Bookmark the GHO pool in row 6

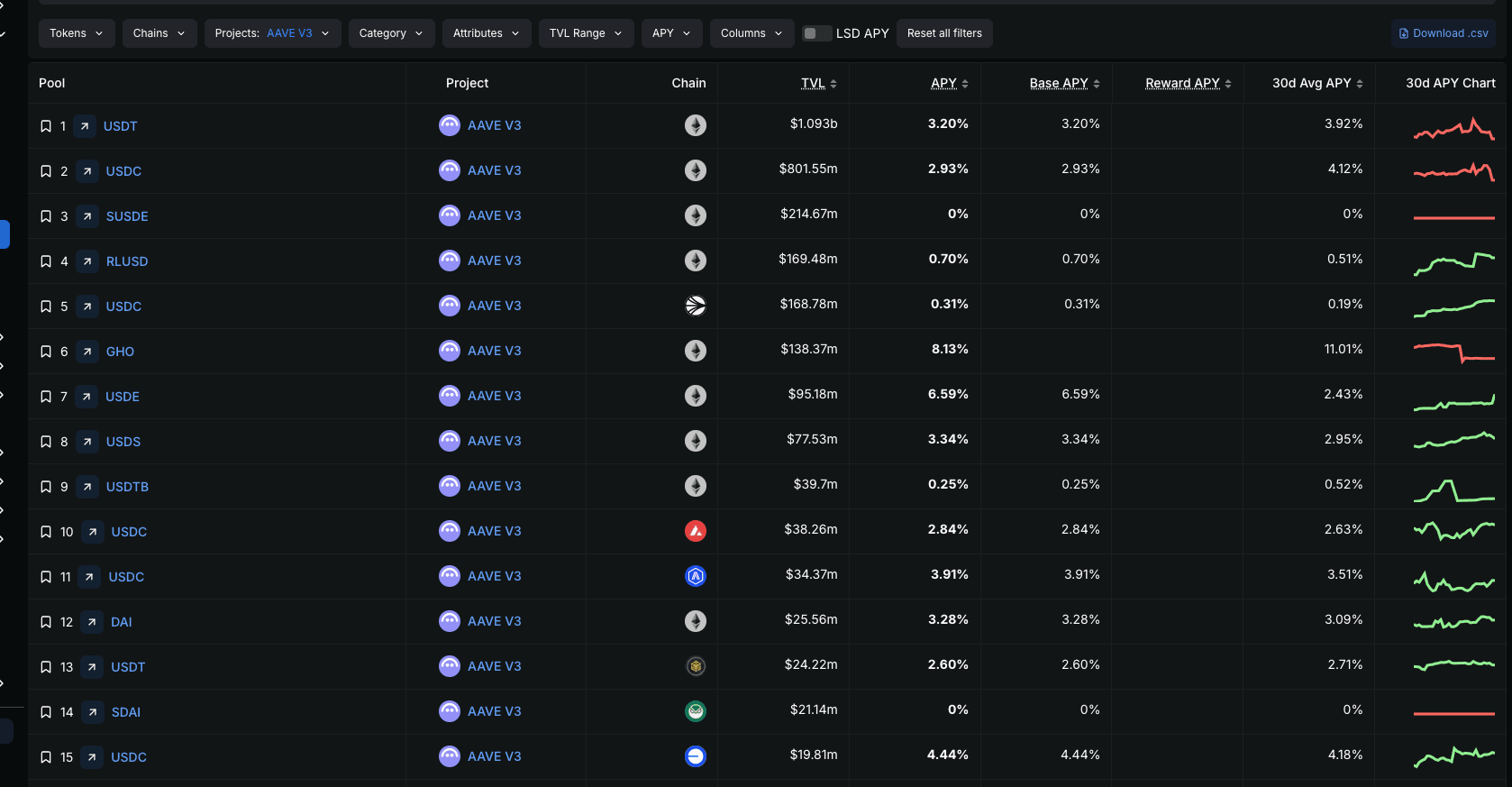[46, 352]
